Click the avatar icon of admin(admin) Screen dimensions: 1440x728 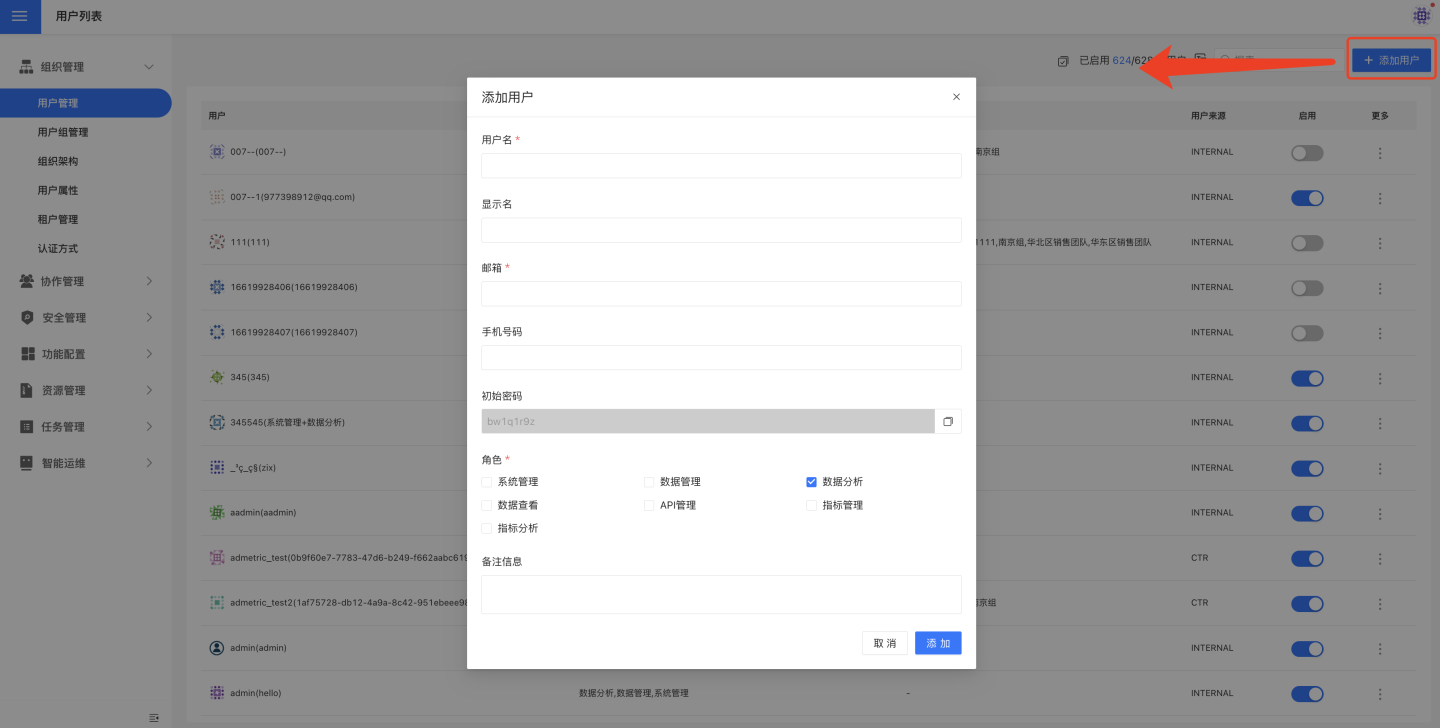click(217, 648)
